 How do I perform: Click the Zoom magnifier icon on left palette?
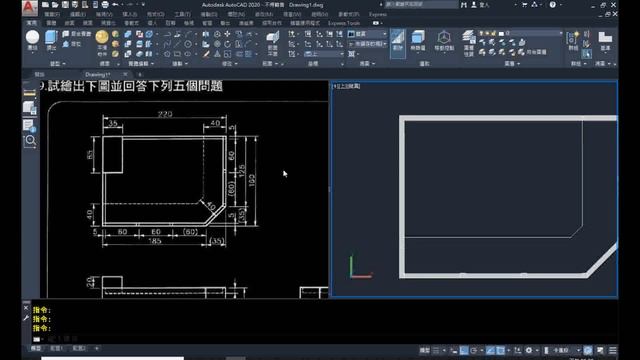point(30,141)
